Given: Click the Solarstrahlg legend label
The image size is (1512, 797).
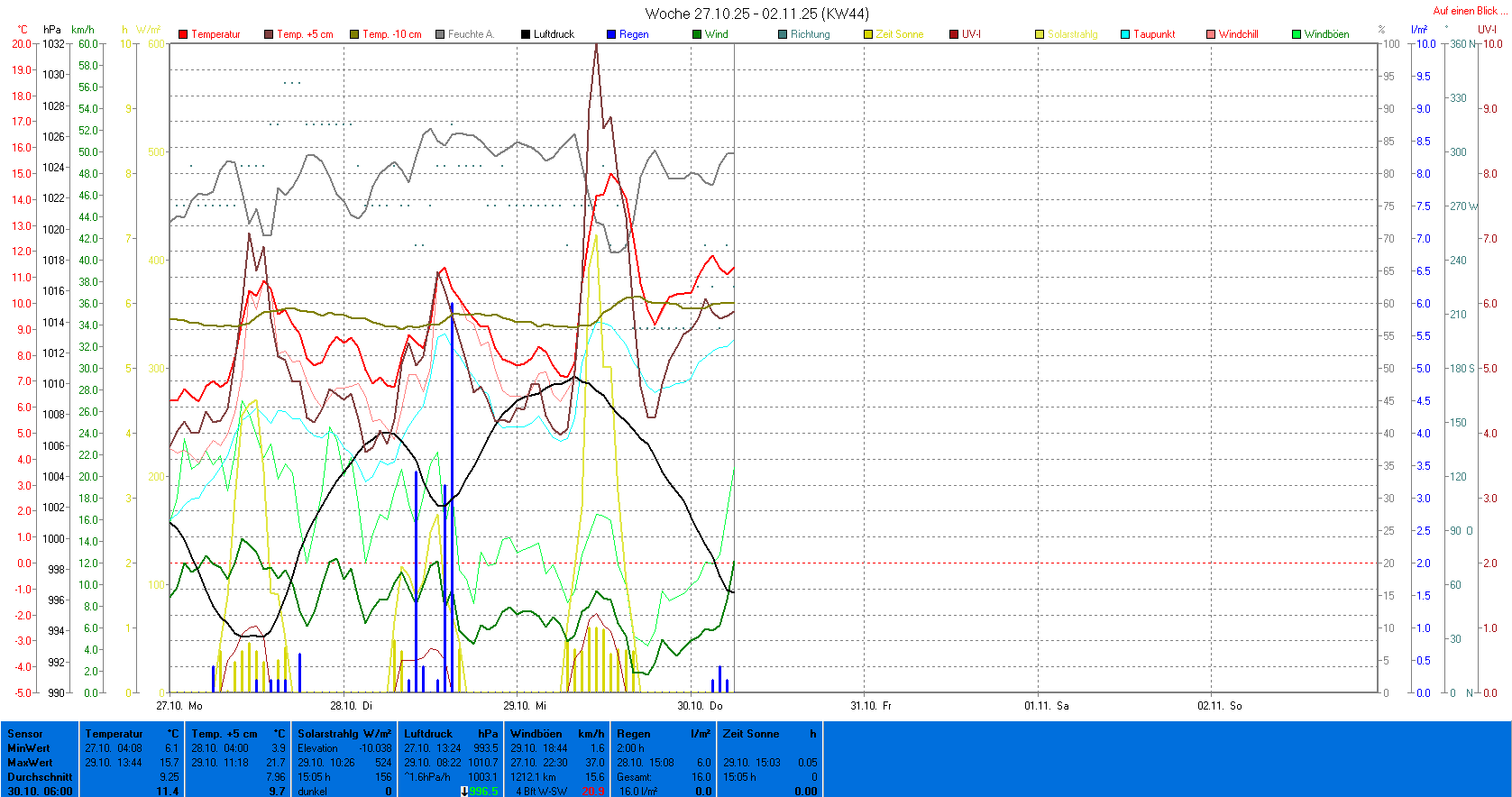Looking at the screenshot, I should pos(1072,34).
